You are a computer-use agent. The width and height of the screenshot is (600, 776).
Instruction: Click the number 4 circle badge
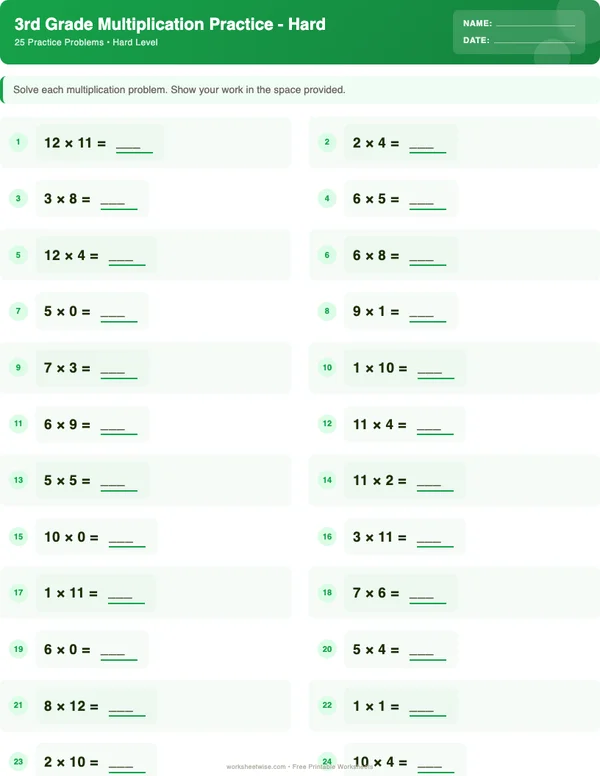click(327, 199)
